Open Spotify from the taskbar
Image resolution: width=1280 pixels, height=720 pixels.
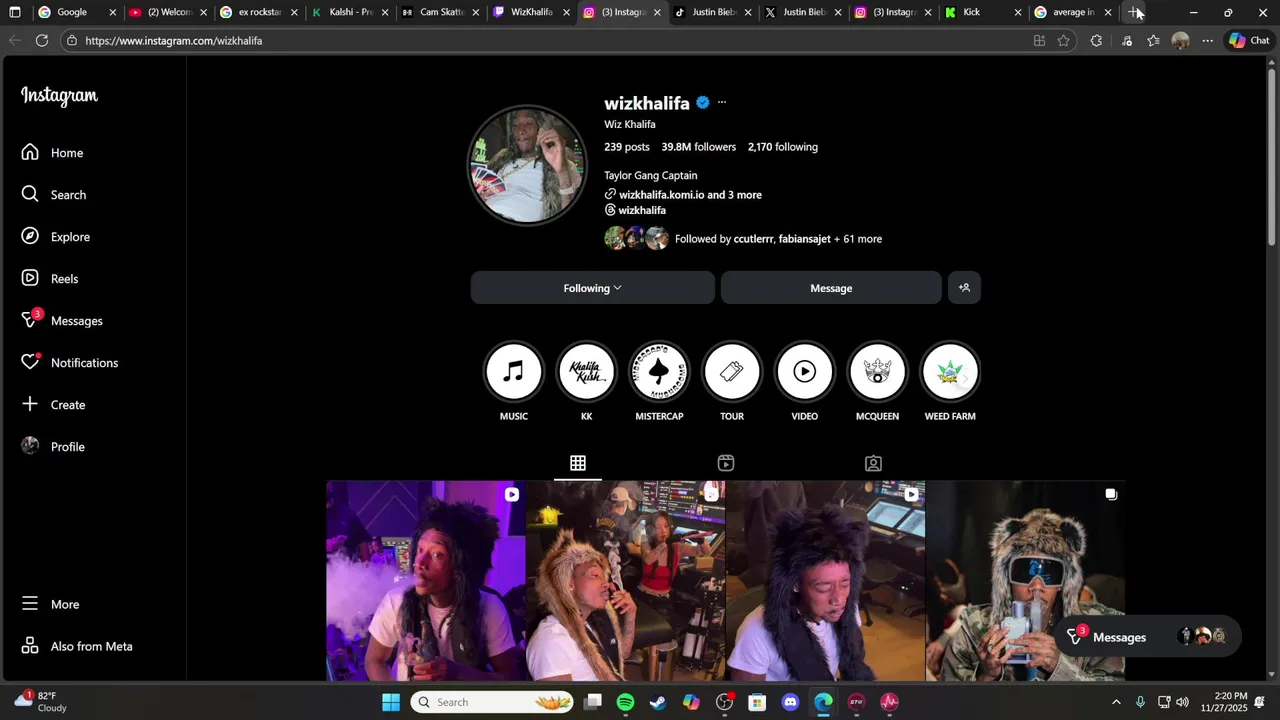(625, 702)
